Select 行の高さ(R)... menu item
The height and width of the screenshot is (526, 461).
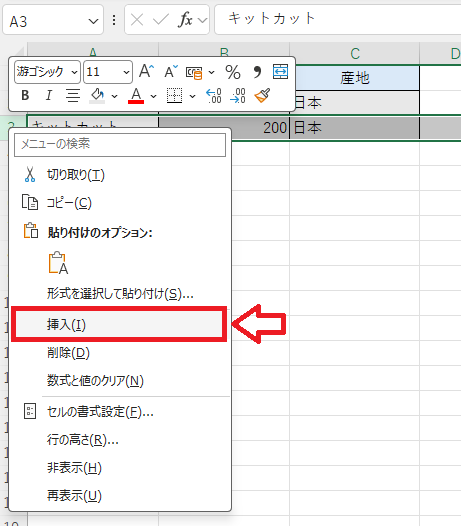[120, 439]
